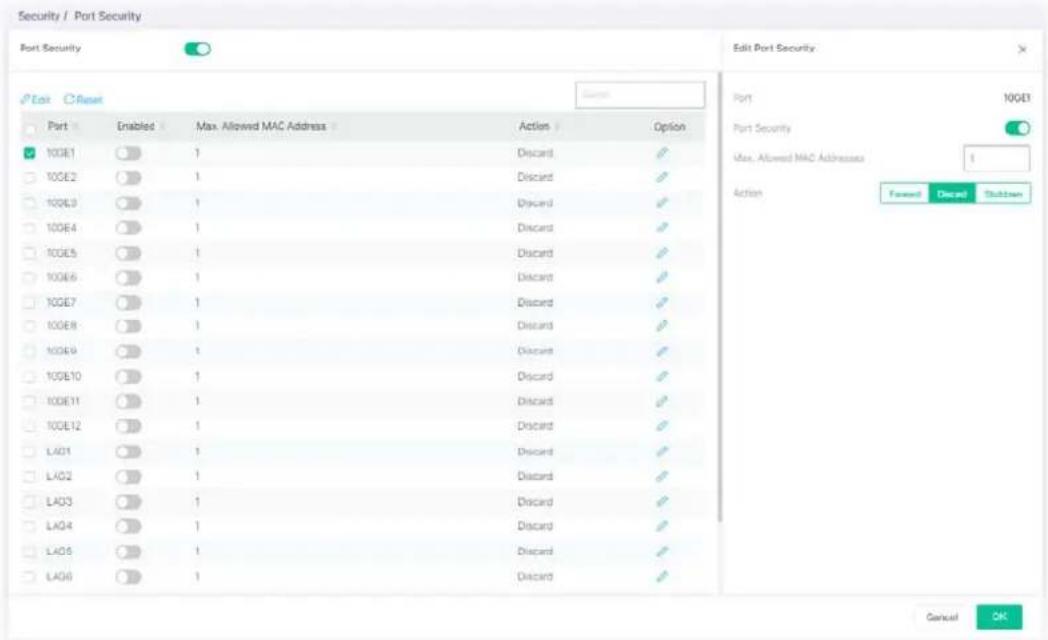Toggle the Enabled switch for 10GE7

point(128,303)
